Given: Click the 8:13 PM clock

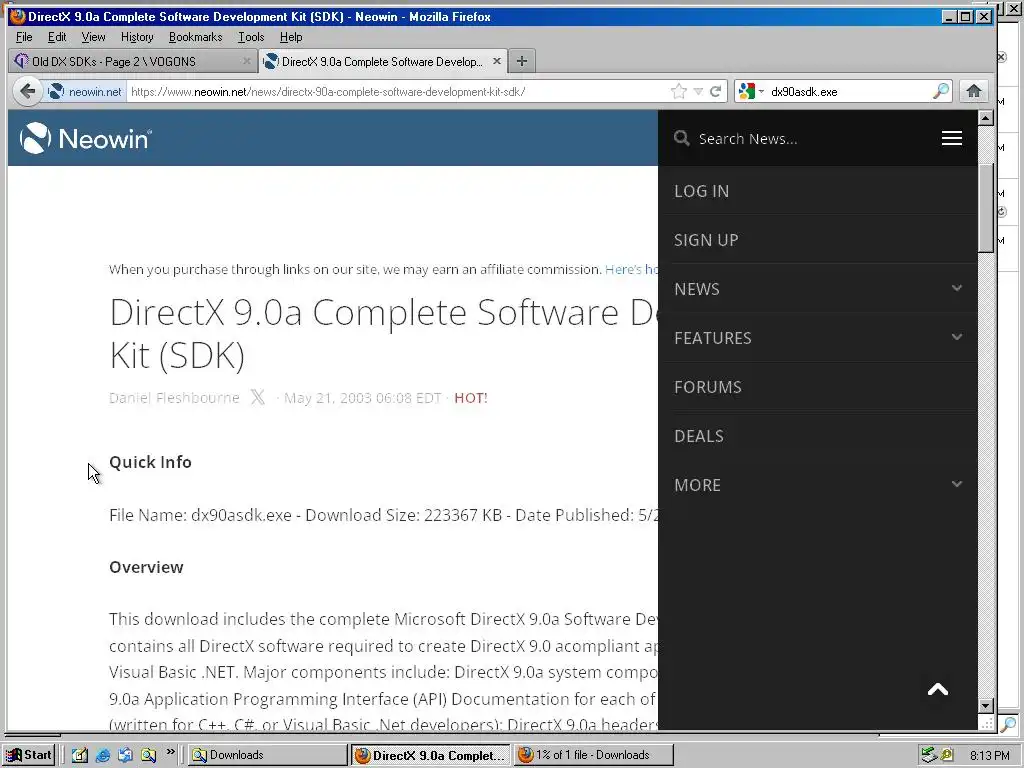Looking at the screenshot, I should [989, 755].
